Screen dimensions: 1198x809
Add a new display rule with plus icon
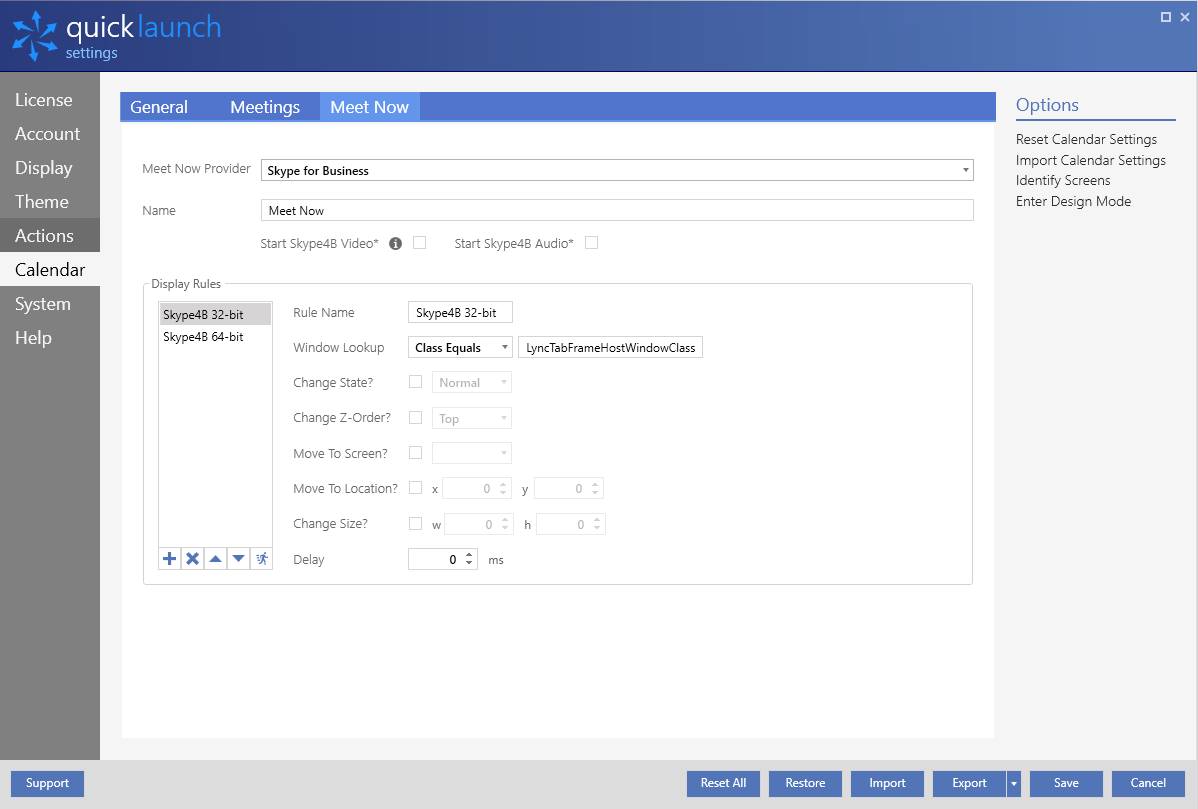(x=170, y=559)
